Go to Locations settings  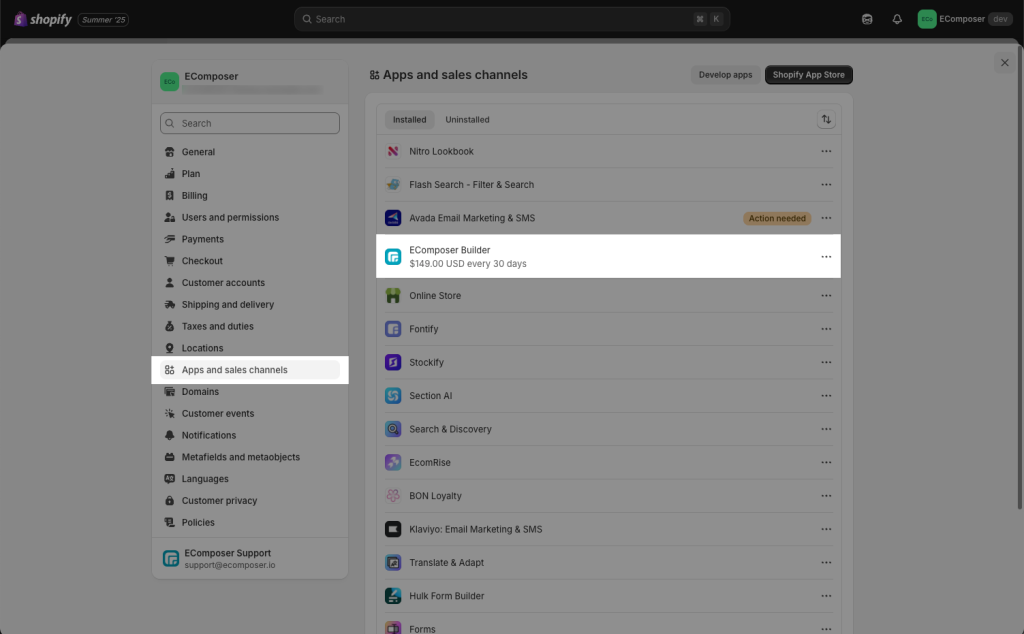[249, 349]
